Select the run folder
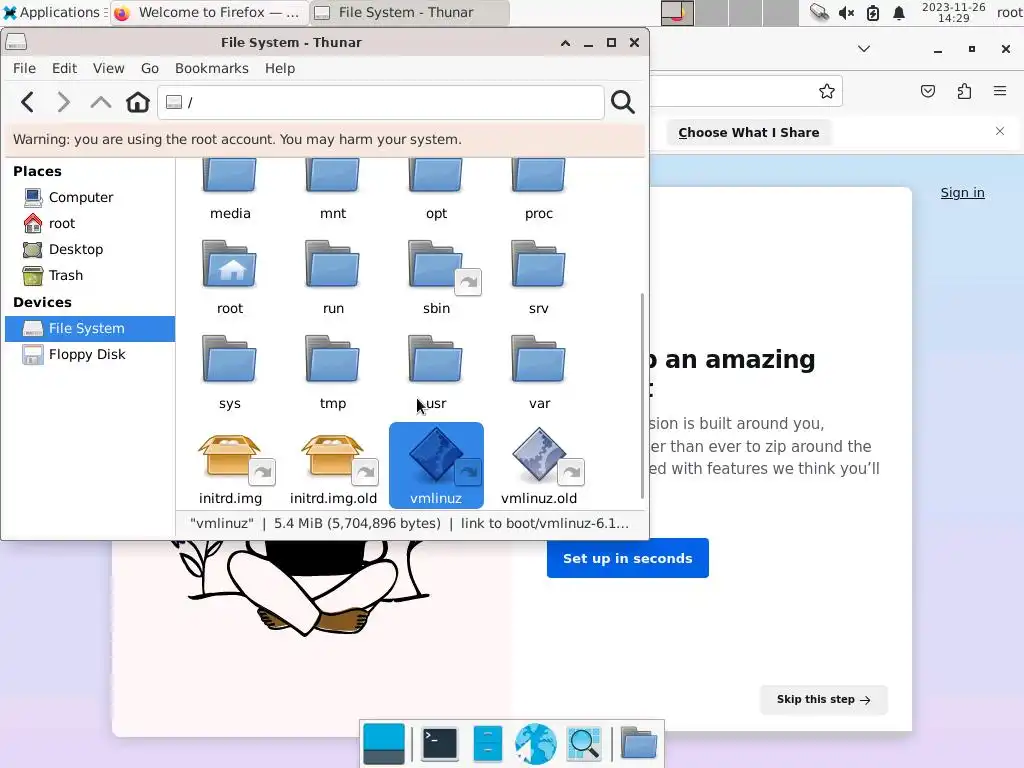The width and height of the screenshot is (1024, 768). (x=332, y=278)
